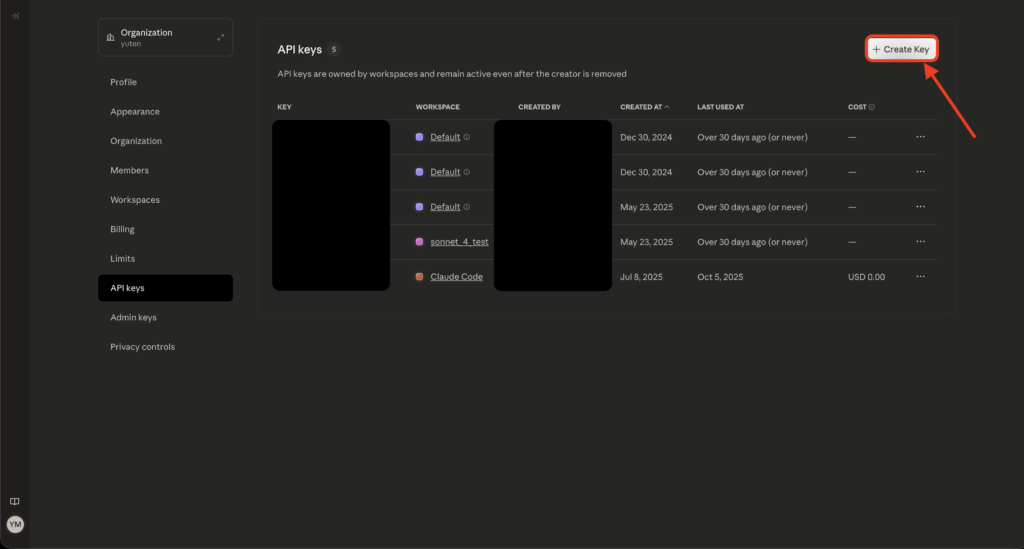Screen dimensions: 1024x549
Task: Open the Claude Code workspace link
Action: tap(456, 277)
